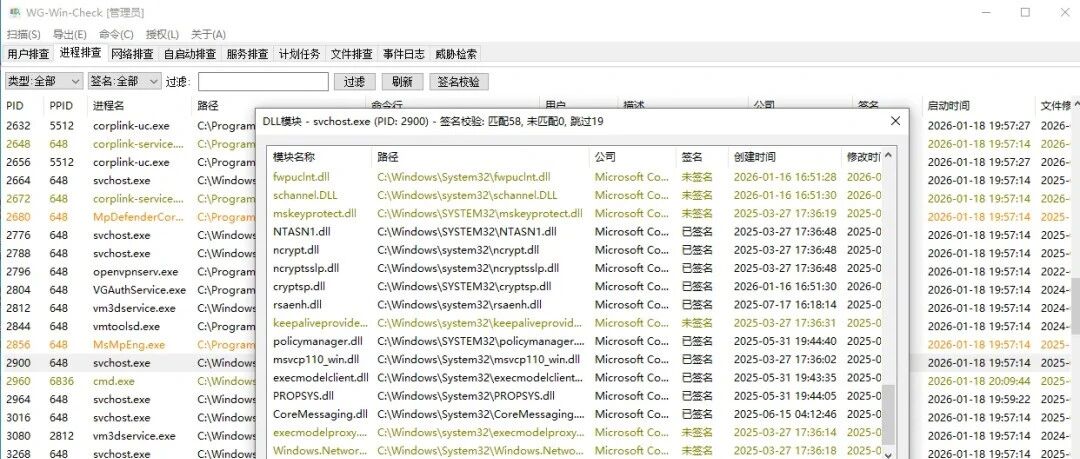Sort process list by 启动时间 column

[979, 105]
